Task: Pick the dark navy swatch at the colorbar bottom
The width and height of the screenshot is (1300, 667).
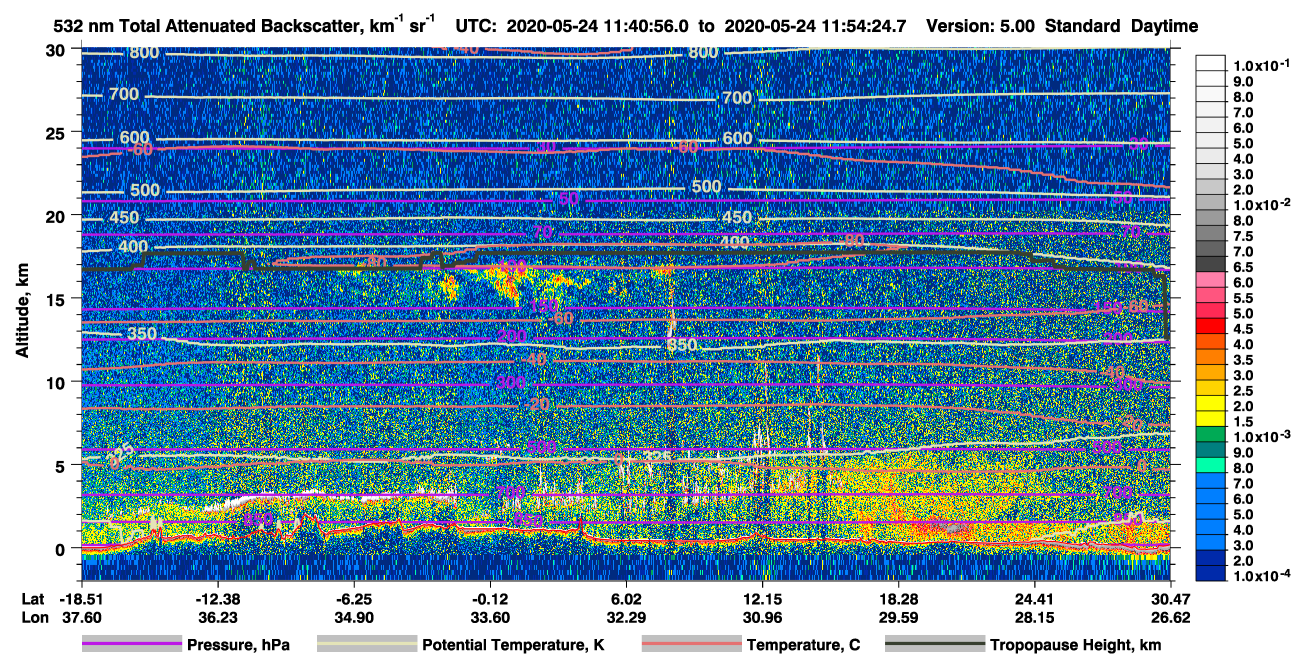Action: coord(1211,573)
